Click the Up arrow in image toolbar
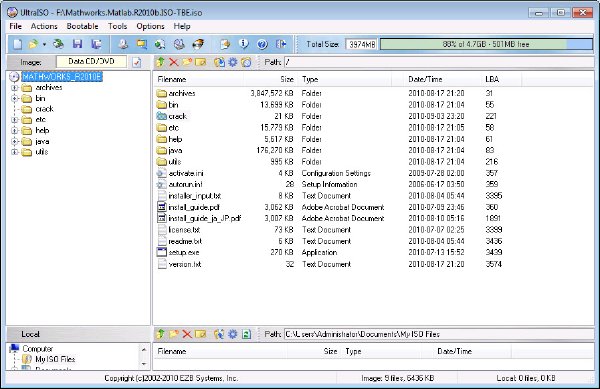Viewport: 600px width, 389px height. tap(161, 62)
